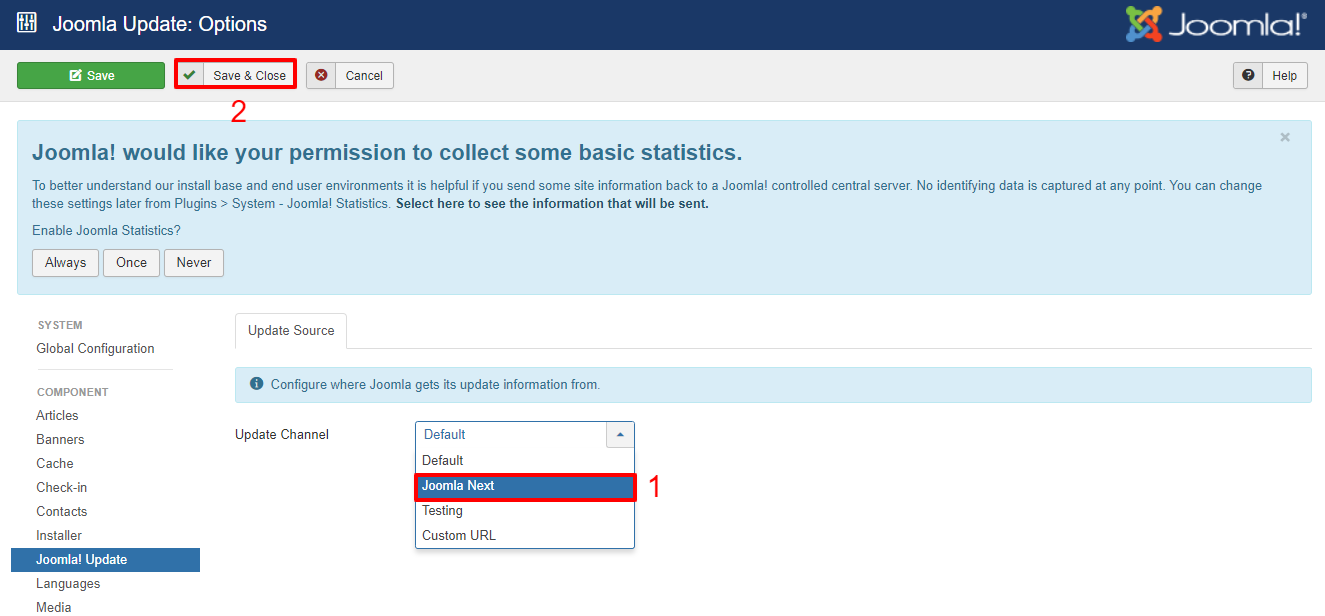Click the green Save icon button
The image size is (1325, 616).
(x=73, y=75)
